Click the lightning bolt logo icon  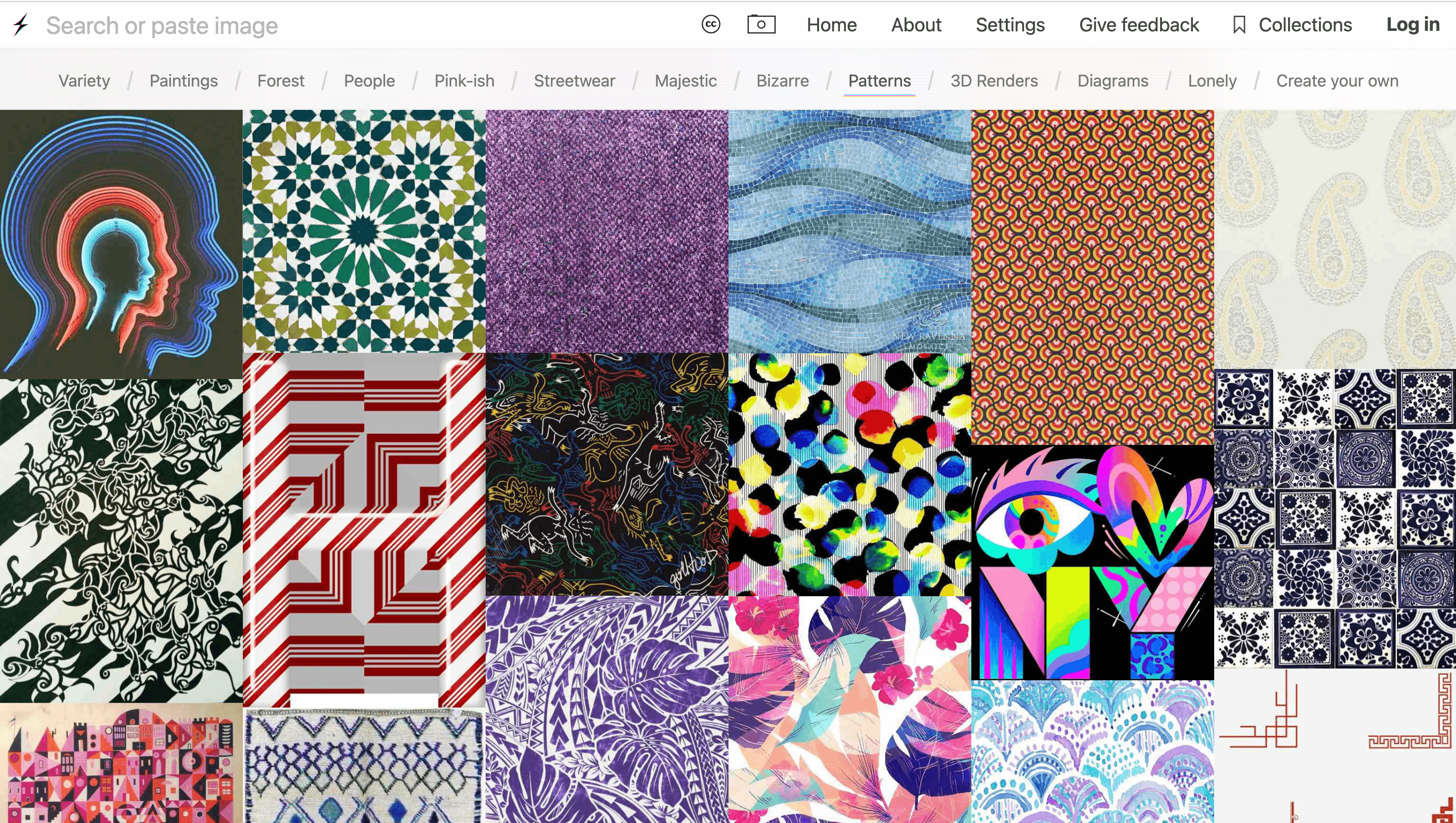[21, 25]
